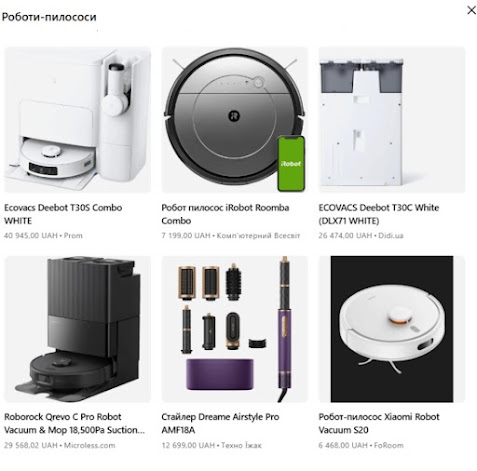Image resolution: width=477 pixels, height=471 pixels.
Task: Click the Робот-пилосос Xiaomi Robot Vacuum S20 title
Action: 379,423
